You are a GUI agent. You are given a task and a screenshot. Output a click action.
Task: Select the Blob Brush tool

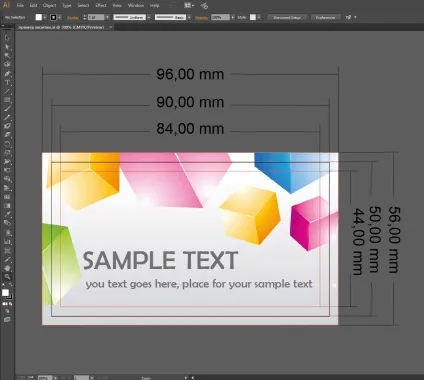7,126
